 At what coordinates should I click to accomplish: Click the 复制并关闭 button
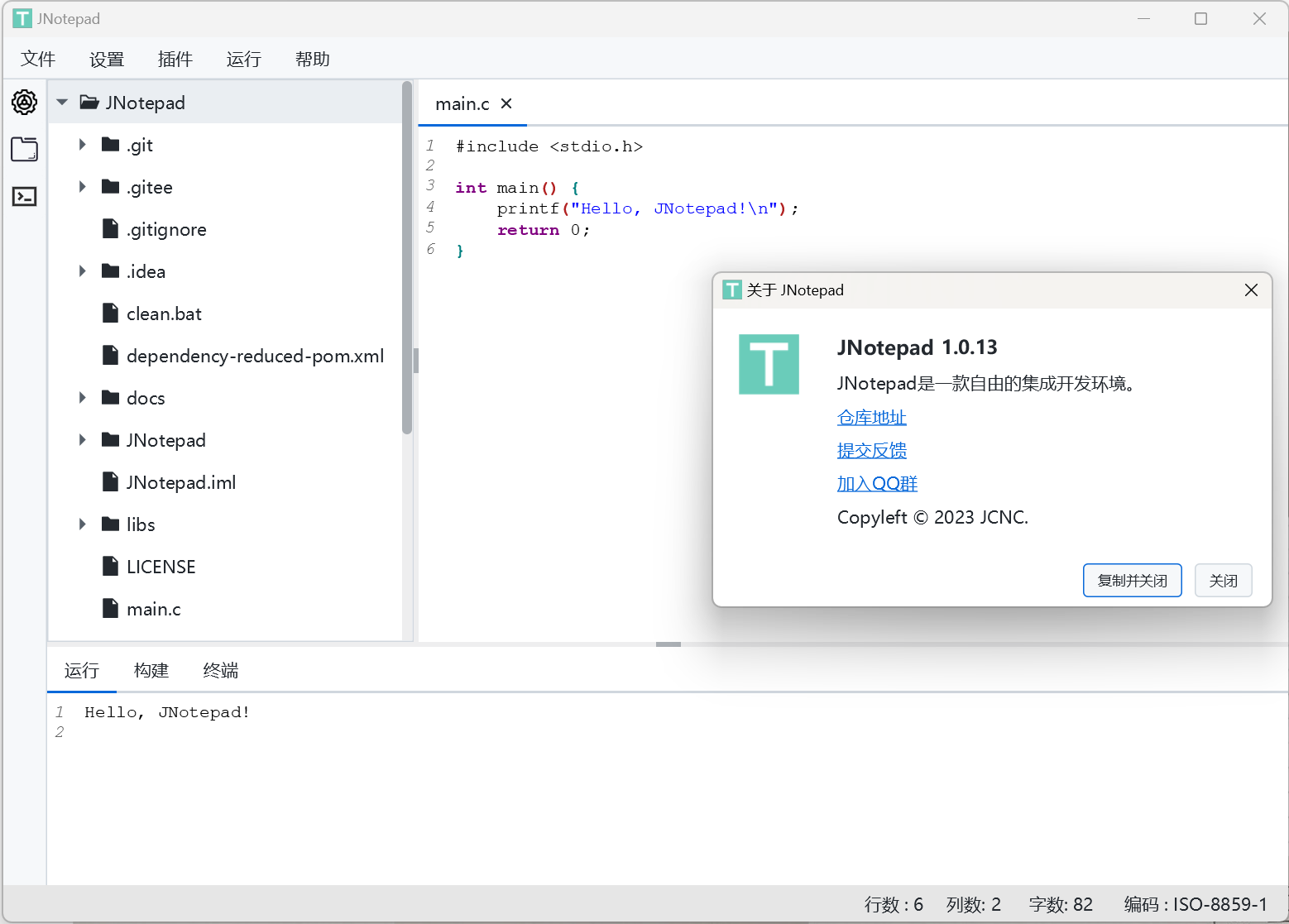pos(1132,581)
